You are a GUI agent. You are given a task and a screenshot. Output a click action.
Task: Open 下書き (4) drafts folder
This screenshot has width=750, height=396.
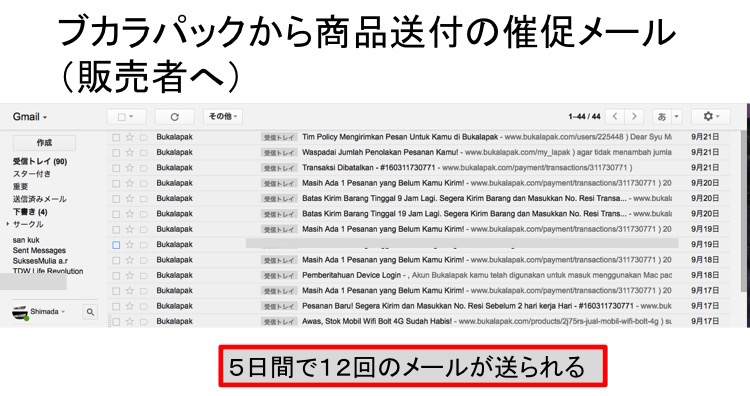tap(30, 211)
